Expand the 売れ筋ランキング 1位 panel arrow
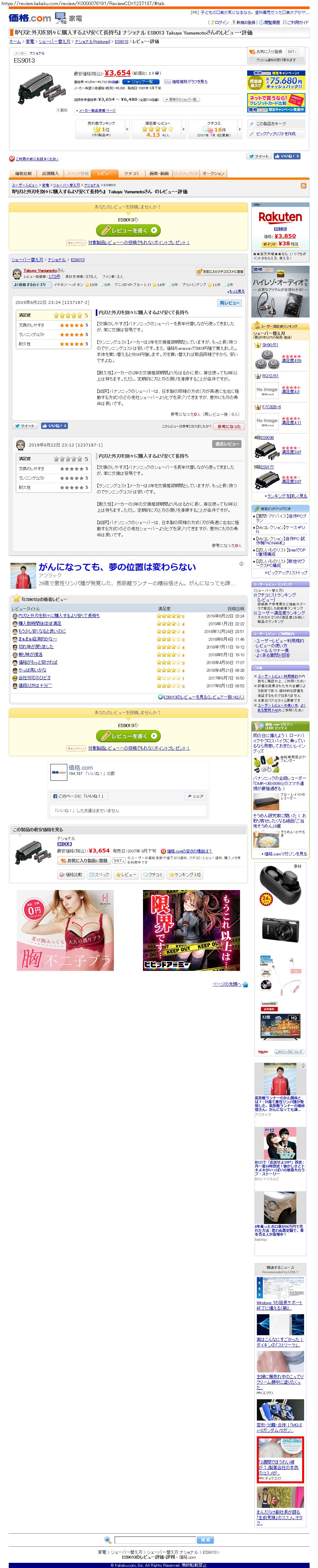This screenshot has width=318, height=1568. pyautogui.click(x=127, y=129)
